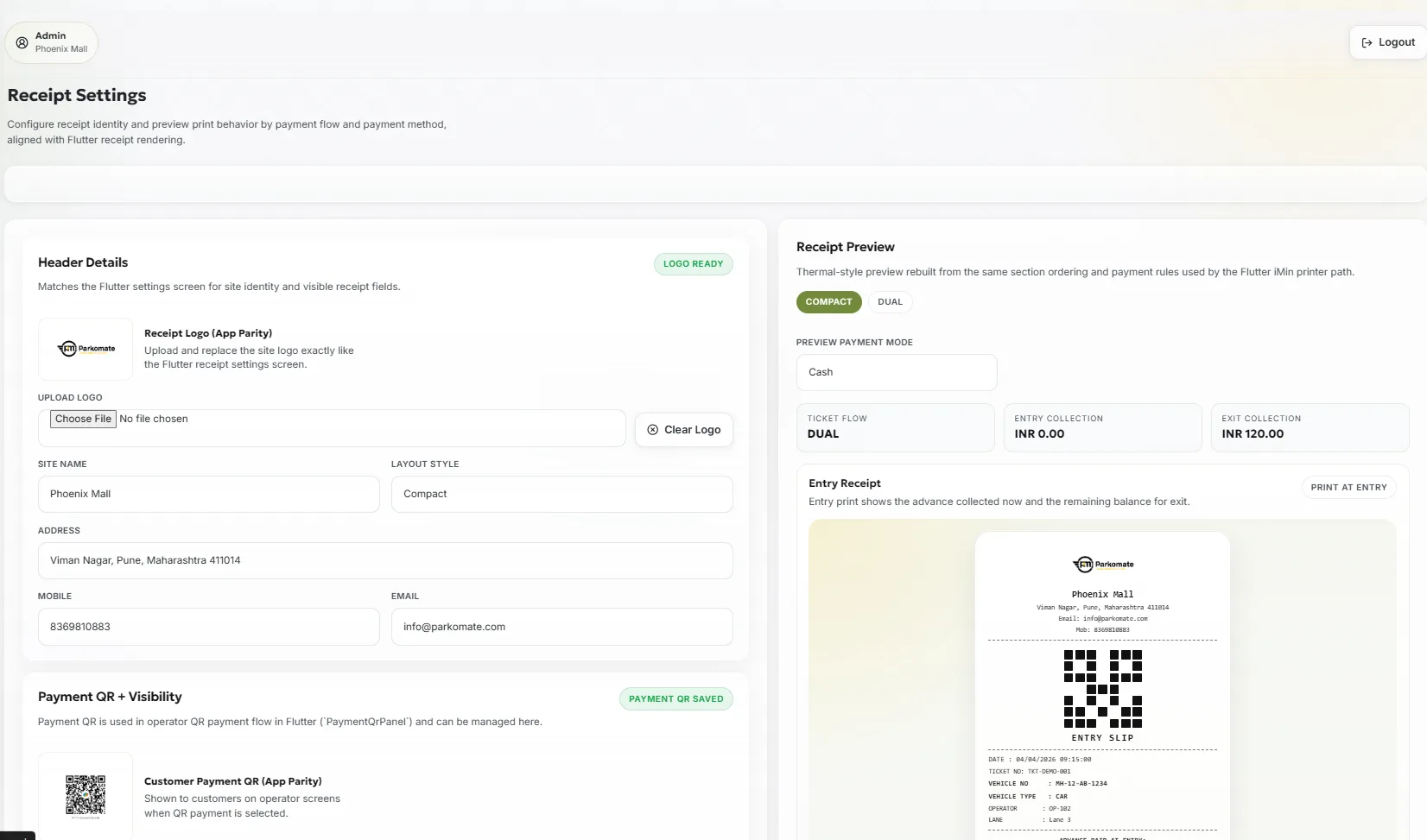Open the Preview Payment Mode Cash dropdown
1427x840 pixels.
click(x=897, y=372)
